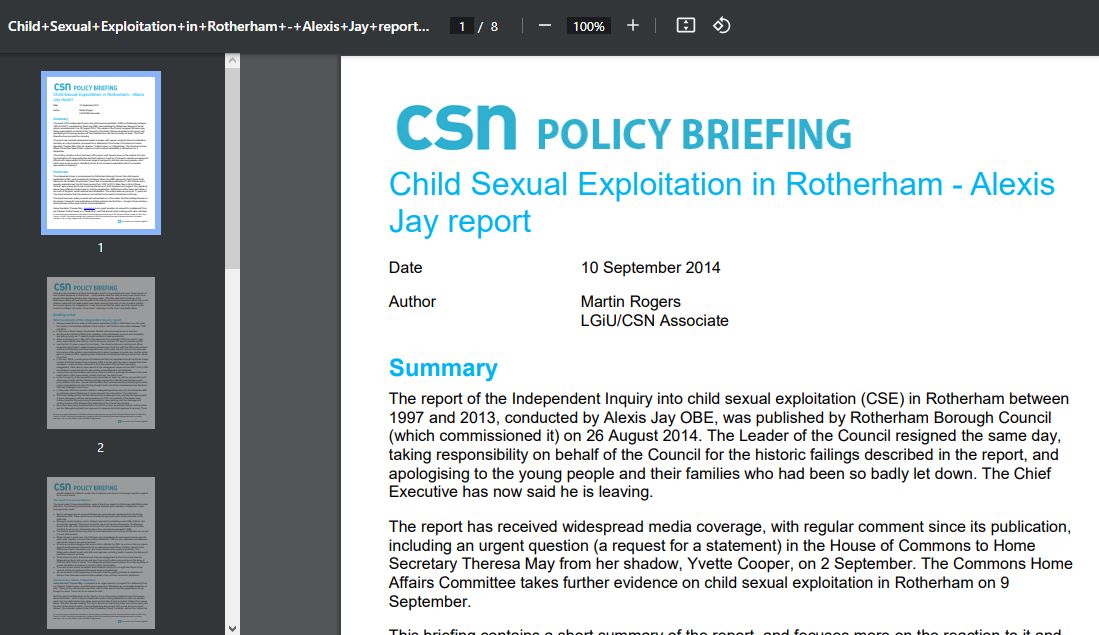Click the 'Author' label
1099x635 pixels.
coord(412,301)
